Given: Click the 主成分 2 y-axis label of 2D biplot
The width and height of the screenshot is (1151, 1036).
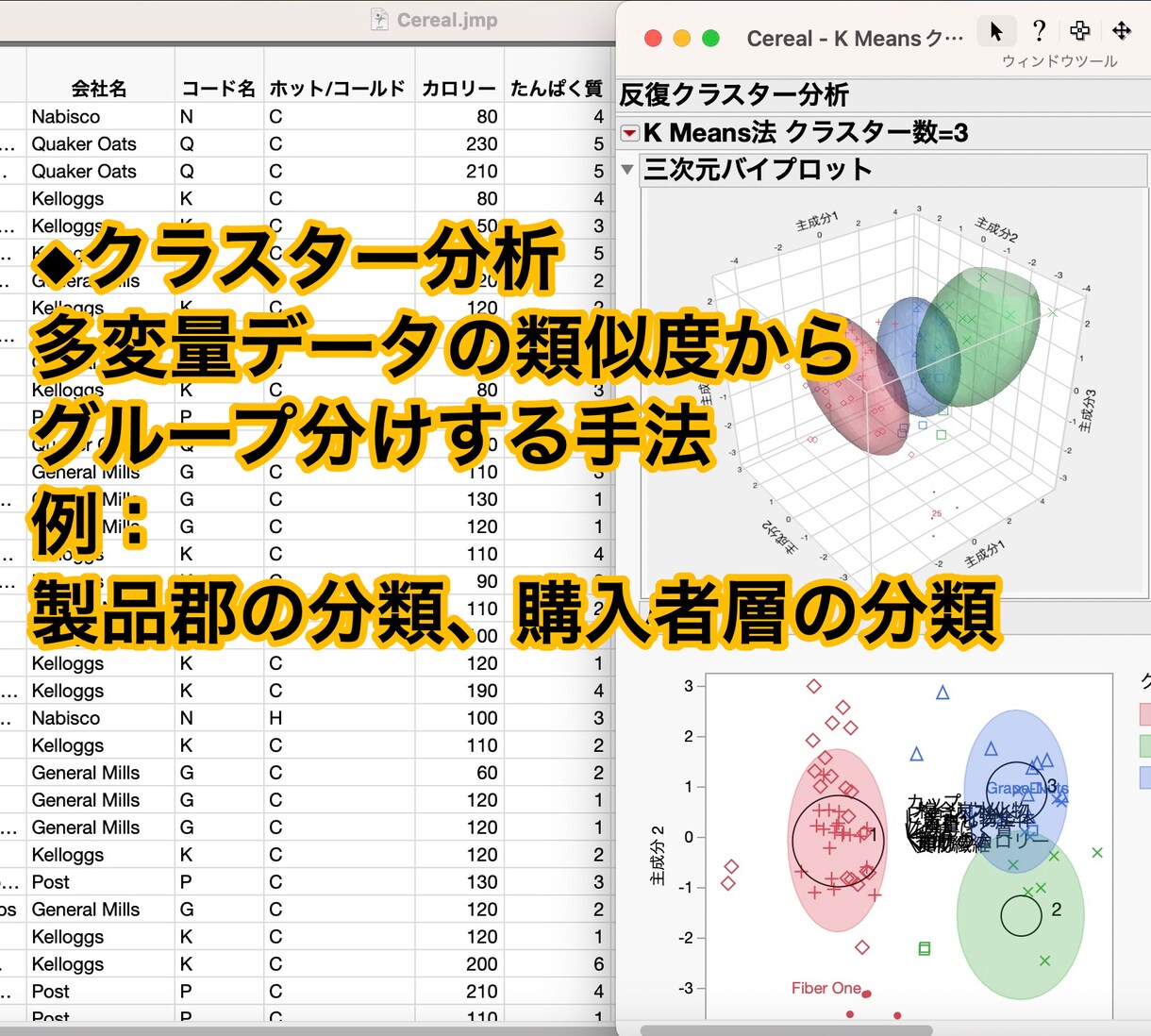Looking at the screenshot, I should 658,857.
